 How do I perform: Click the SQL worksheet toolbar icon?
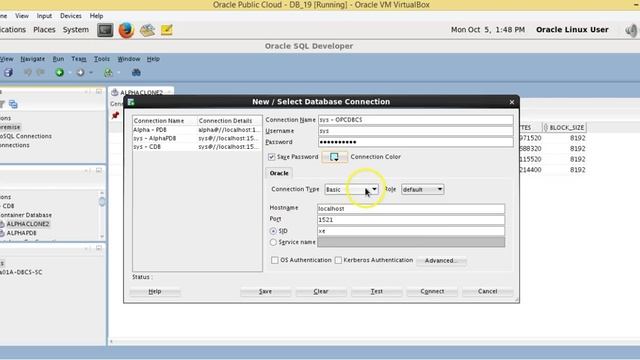(x=108, y=73)
